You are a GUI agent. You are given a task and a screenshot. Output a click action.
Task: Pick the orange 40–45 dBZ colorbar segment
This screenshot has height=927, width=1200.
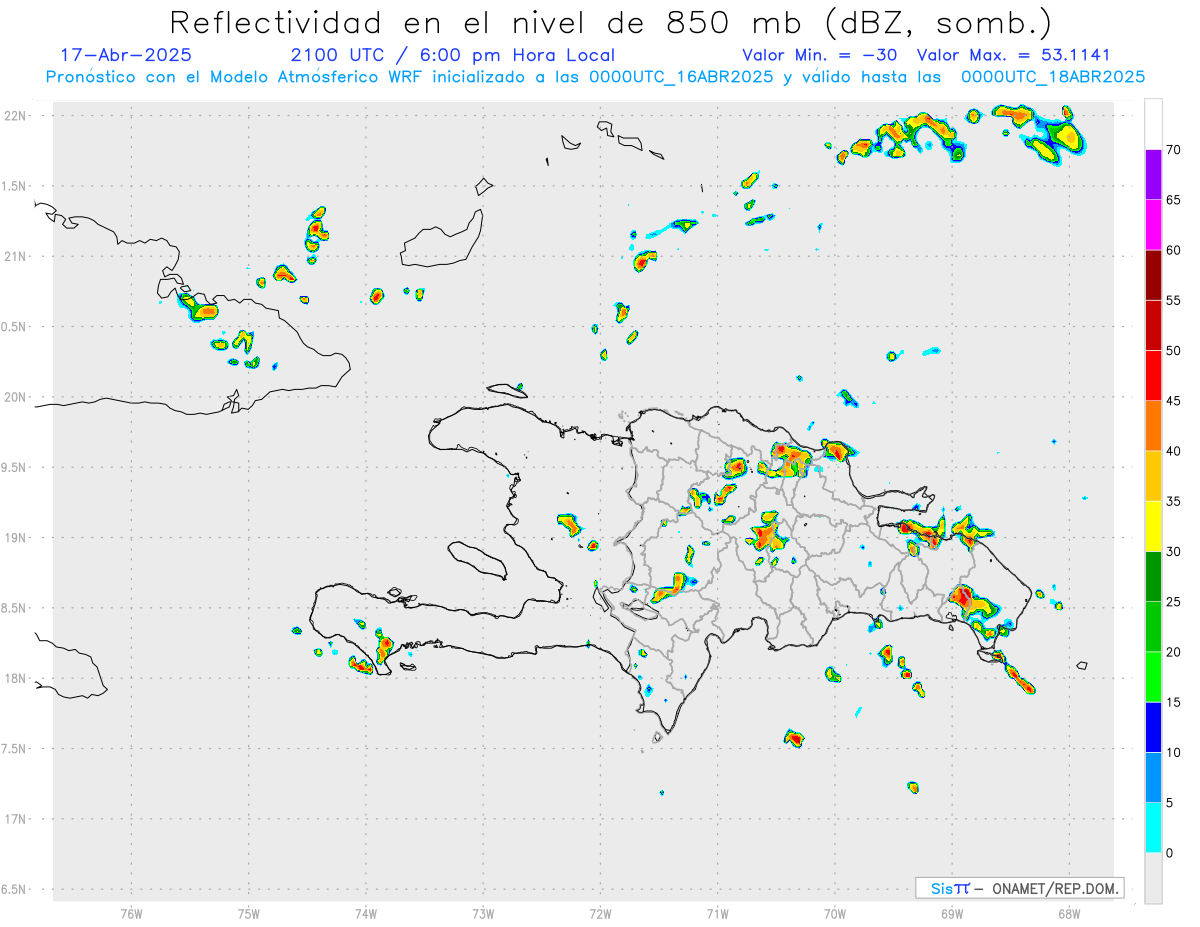click(1153, 426)
